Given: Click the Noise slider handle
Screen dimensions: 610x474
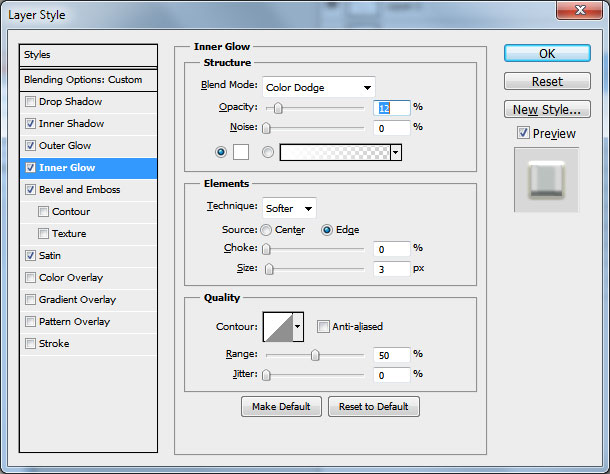Looking at the screenshot, I should coord(266,128).
